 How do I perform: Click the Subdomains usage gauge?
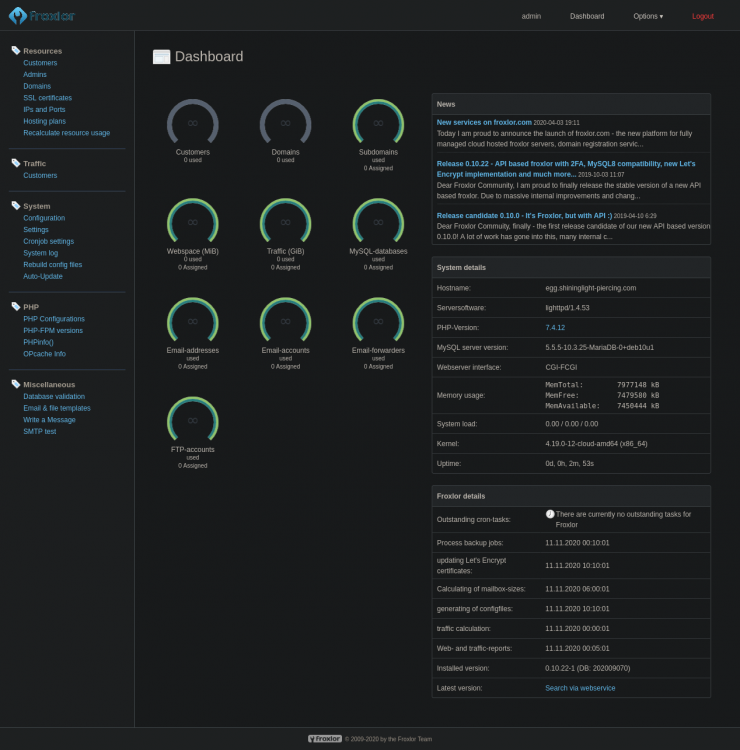(378, 122)
